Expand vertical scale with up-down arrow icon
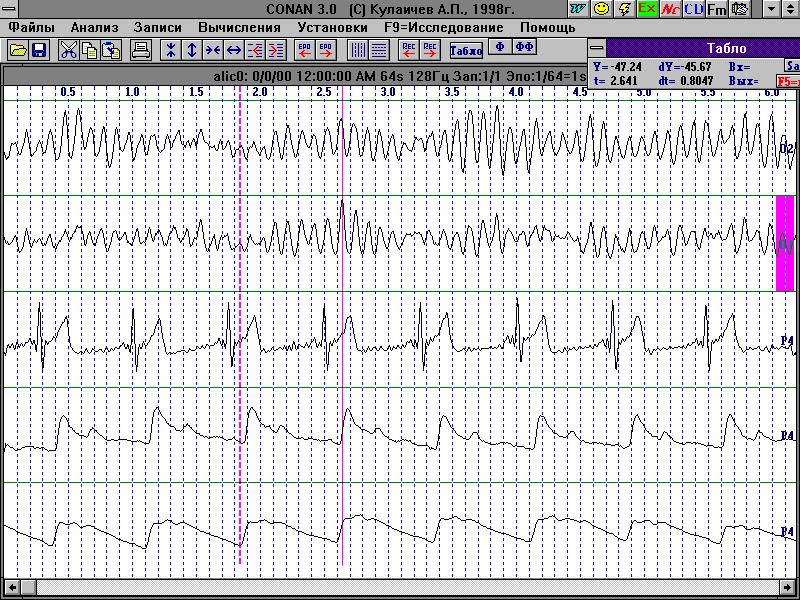Image resolution: width=800 pixels, height=600 pixels. (192, 49)
